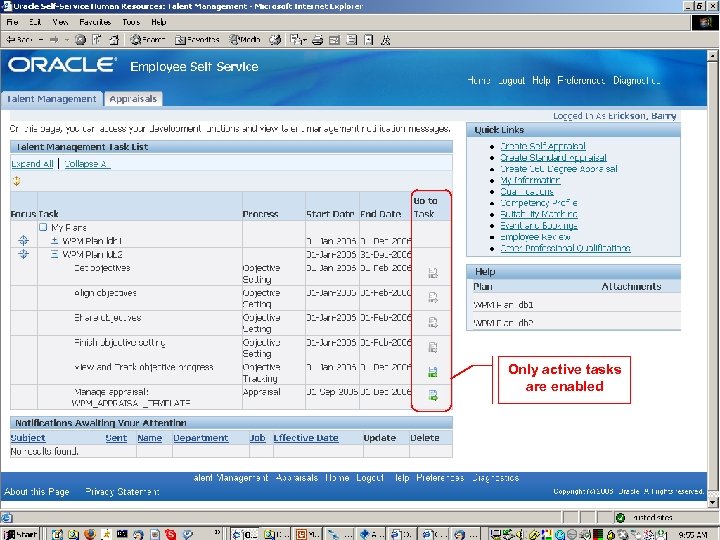
Task: Select WPM Plan db1 in Help panel
Action: 503,305
